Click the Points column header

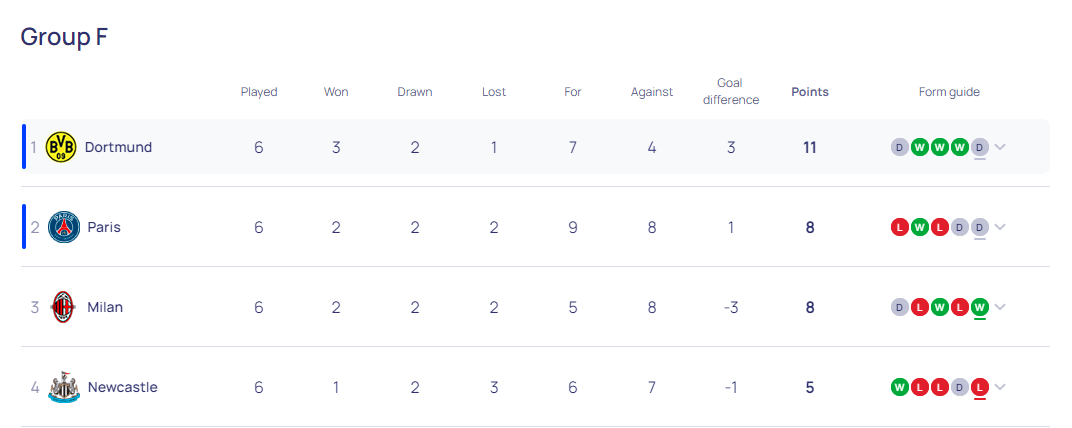(x=810, y=92)
